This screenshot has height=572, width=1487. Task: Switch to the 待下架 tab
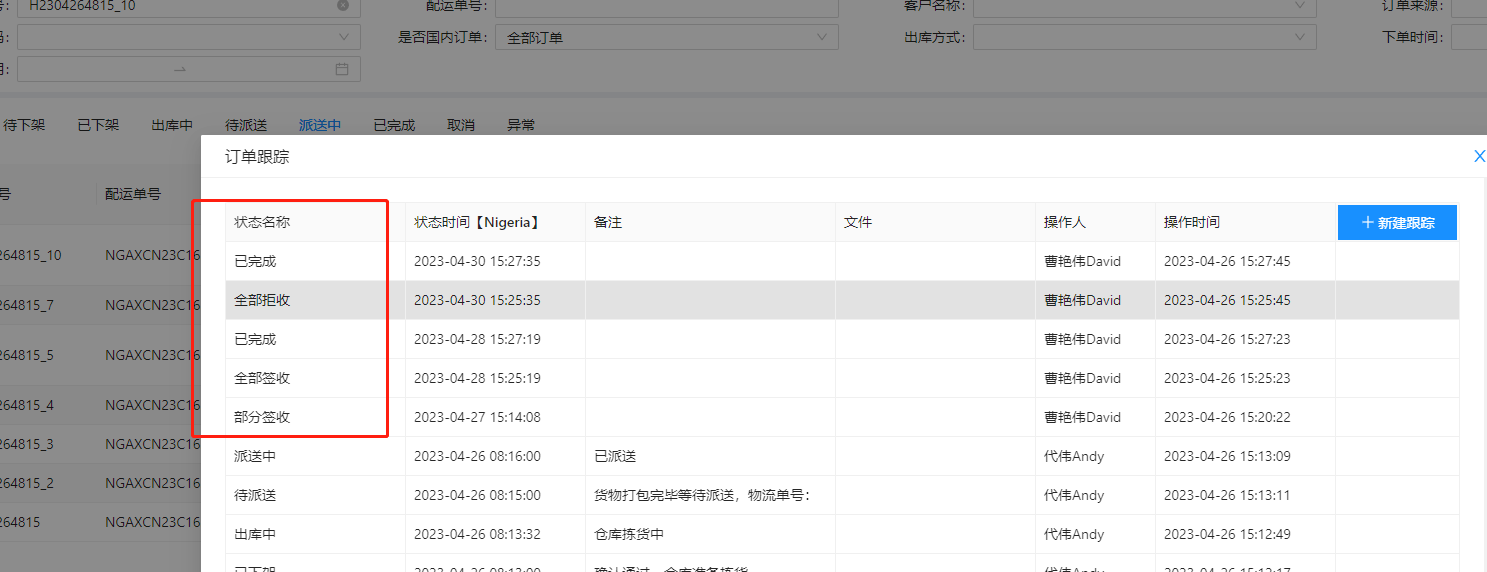[x=24, y=125]
